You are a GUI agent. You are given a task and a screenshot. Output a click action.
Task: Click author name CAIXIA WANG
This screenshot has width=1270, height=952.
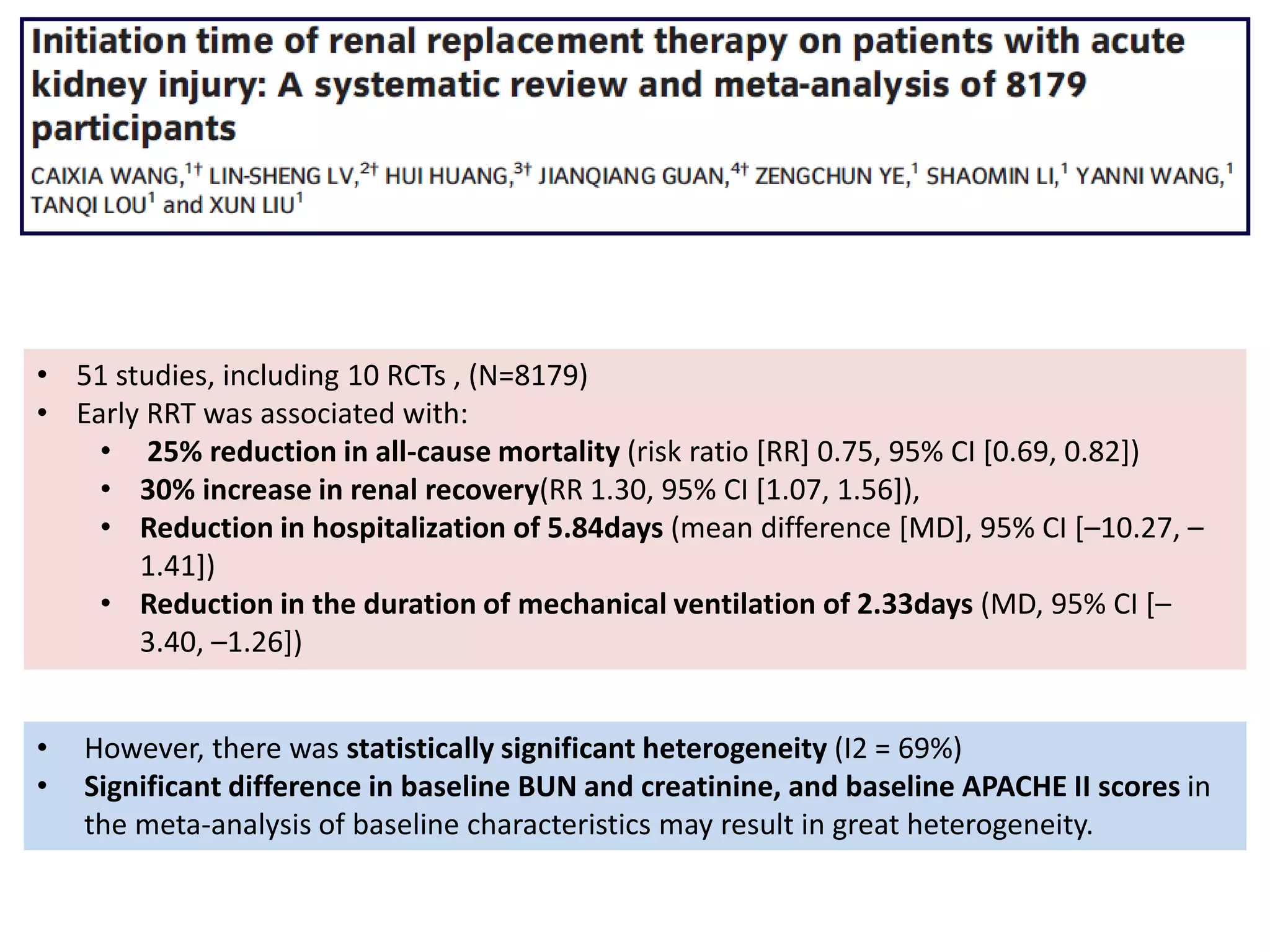[105, 177]
